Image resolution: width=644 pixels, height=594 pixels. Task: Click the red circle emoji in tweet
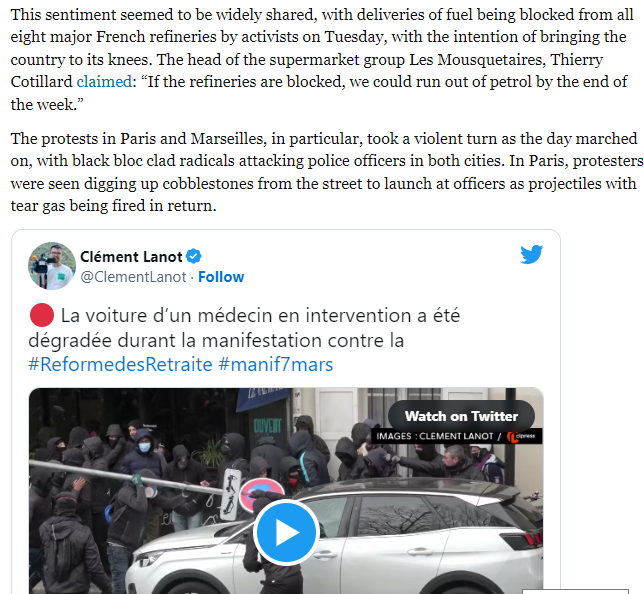click(x=41, y=315)
